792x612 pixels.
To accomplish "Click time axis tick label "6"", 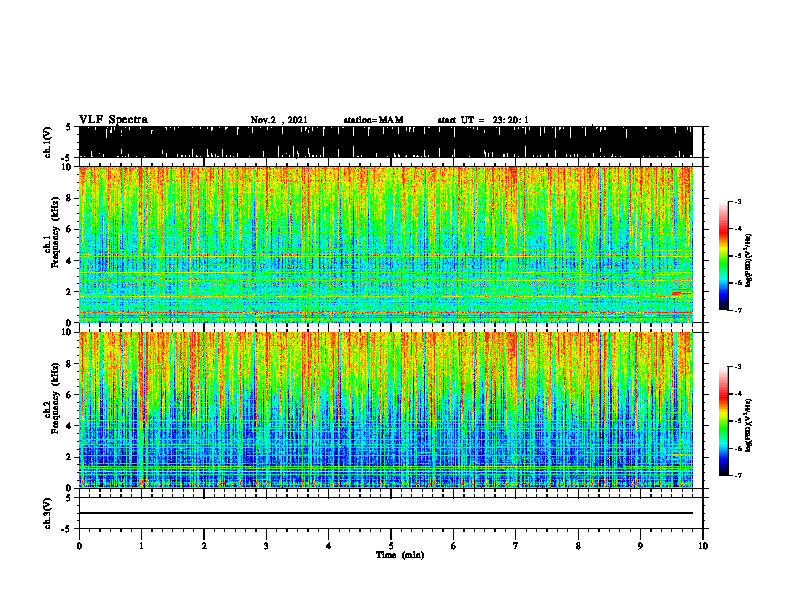I will [454, 546].
